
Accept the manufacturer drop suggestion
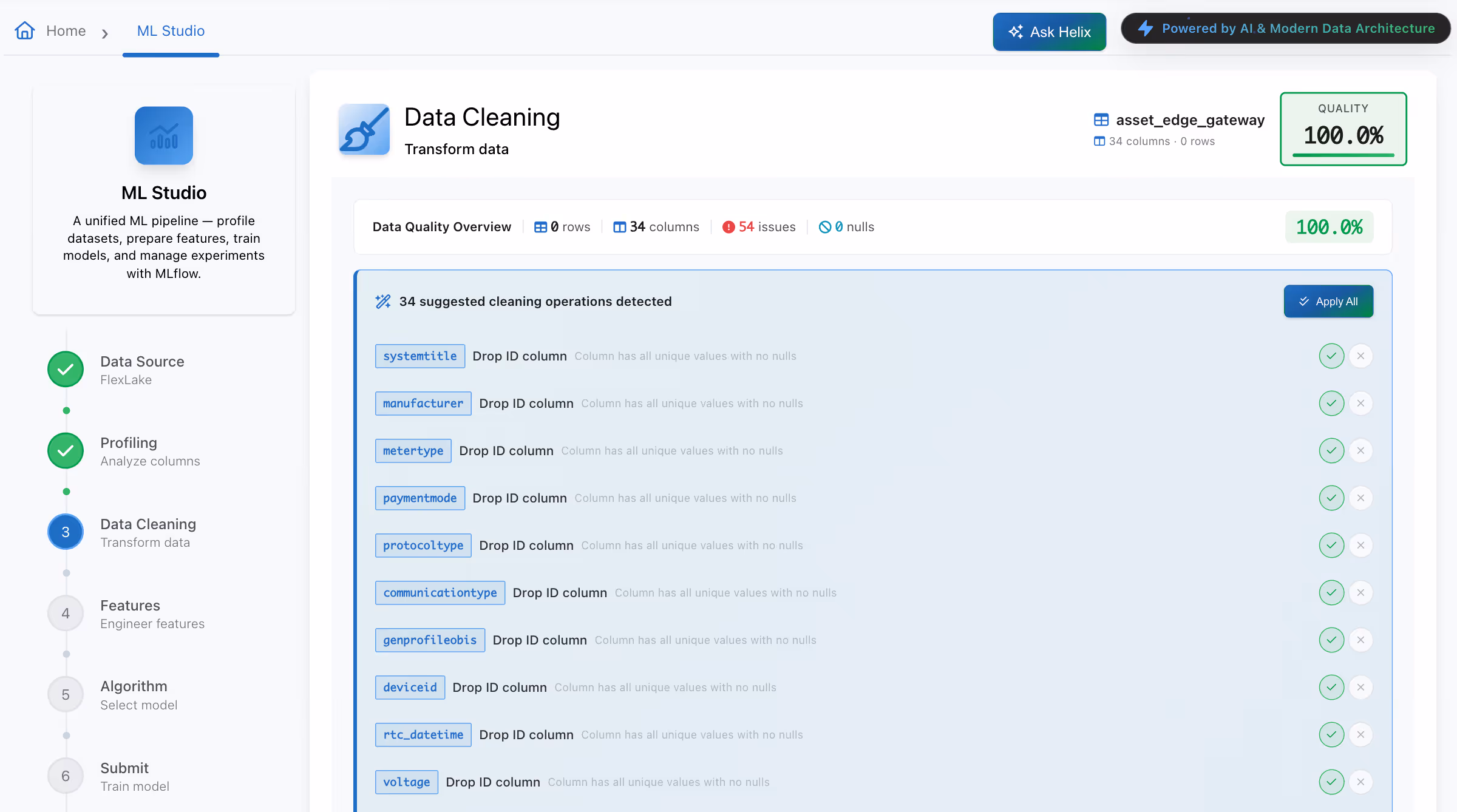coord(1331,404)
